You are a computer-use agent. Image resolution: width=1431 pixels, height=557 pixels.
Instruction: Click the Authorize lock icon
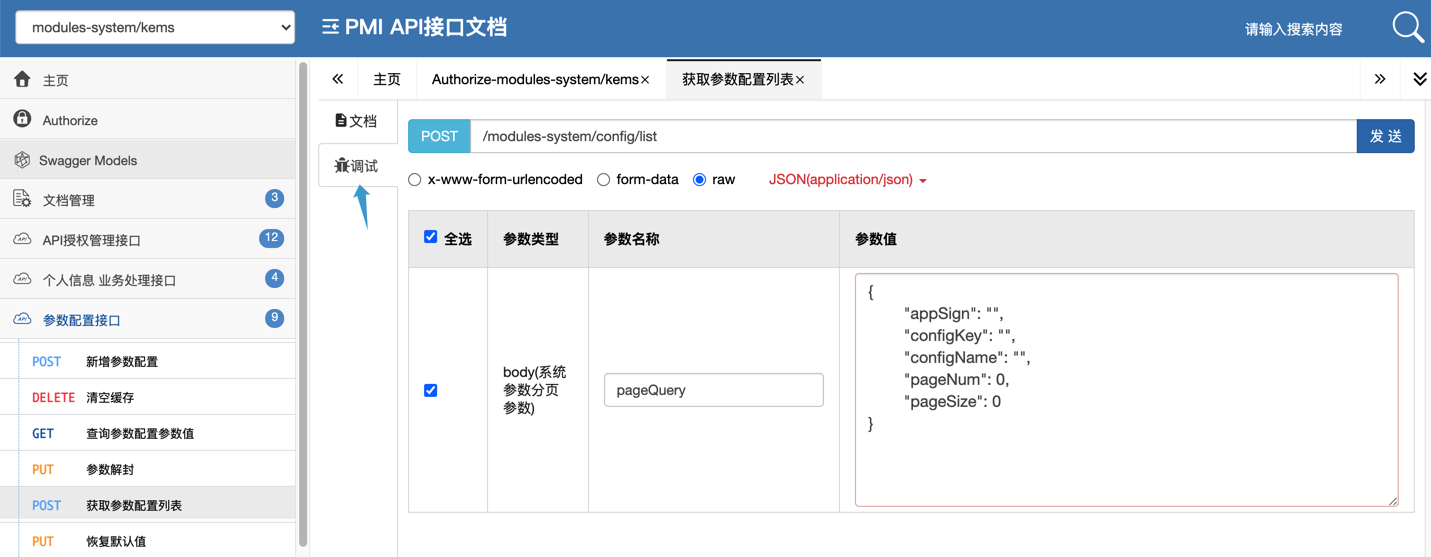click(x=22, y=119)
